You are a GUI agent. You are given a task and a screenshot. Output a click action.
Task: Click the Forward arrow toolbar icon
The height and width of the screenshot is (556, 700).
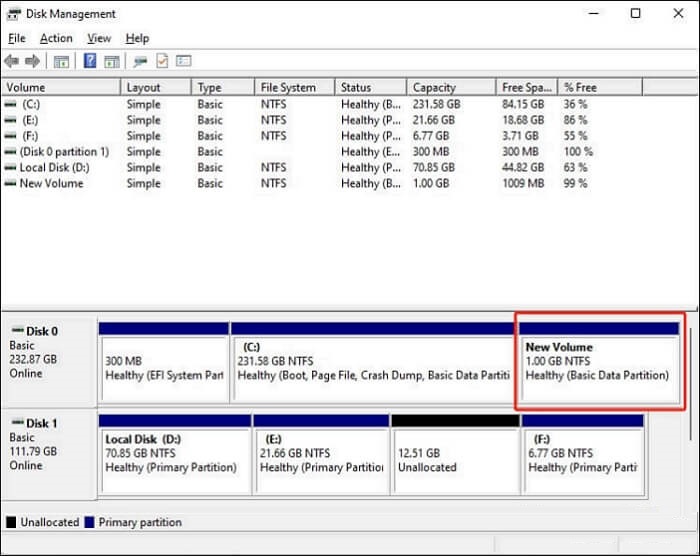click(32, 61)
